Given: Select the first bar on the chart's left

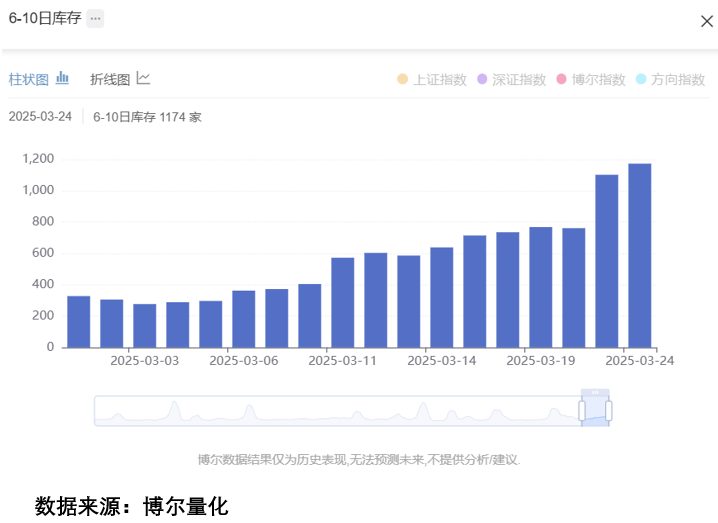Looking at the screenshot, I should pyautogui.click(x=79, y=322).
